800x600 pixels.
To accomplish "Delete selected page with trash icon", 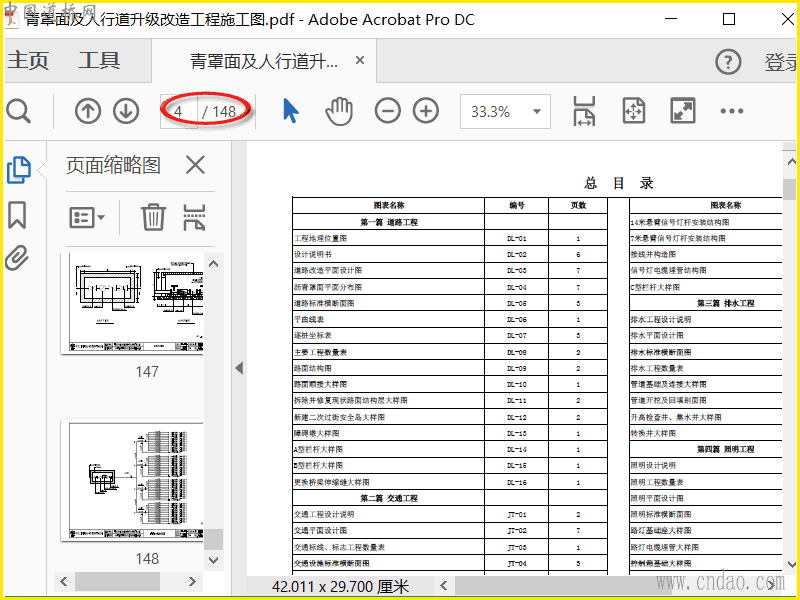I will tap(153, 217).
